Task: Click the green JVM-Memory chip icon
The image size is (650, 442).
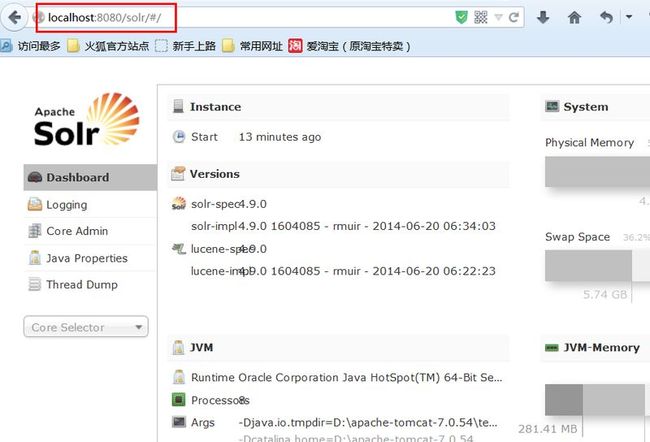Action: tap(552, 347)
